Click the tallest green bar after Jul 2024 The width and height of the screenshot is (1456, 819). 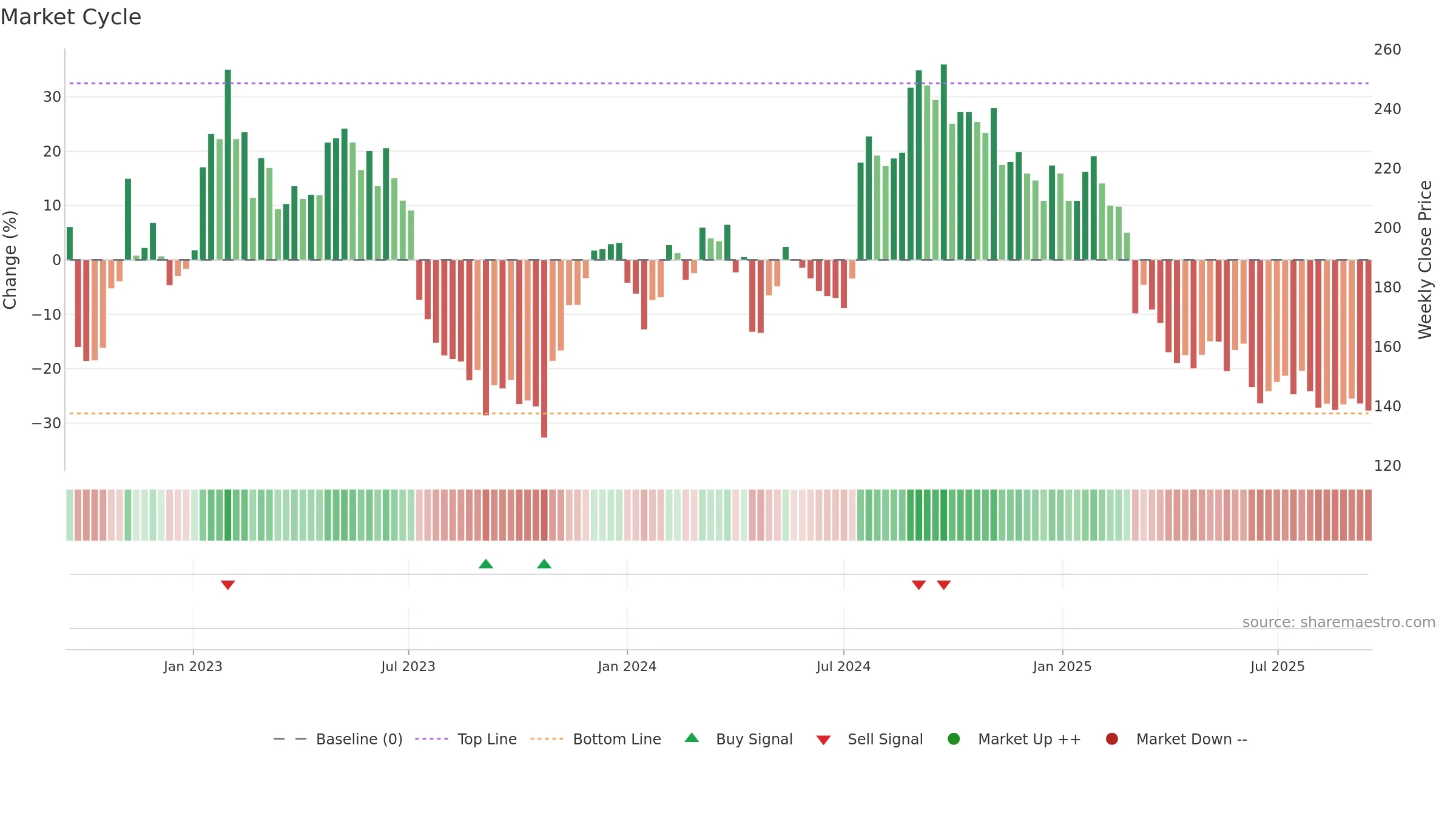pos(944,162)
